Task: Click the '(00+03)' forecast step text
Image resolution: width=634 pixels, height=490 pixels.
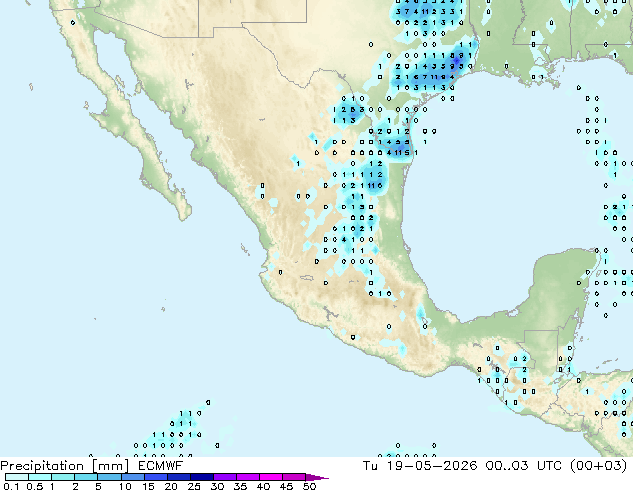Action: [598, 466]
